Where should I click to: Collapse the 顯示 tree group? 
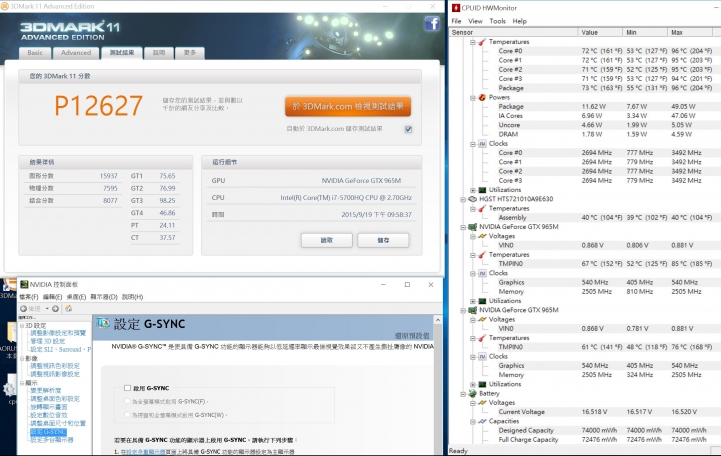pyautogui.click(x=22, y=383)
